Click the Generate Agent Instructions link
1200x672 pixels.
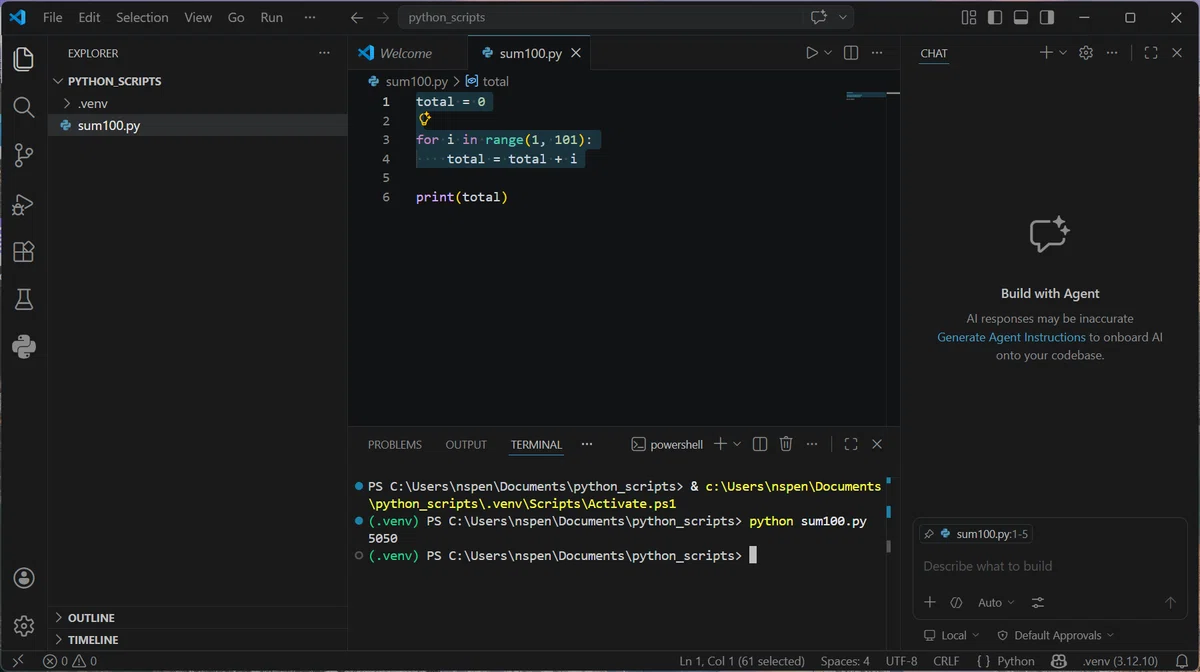pos(1011,337)
